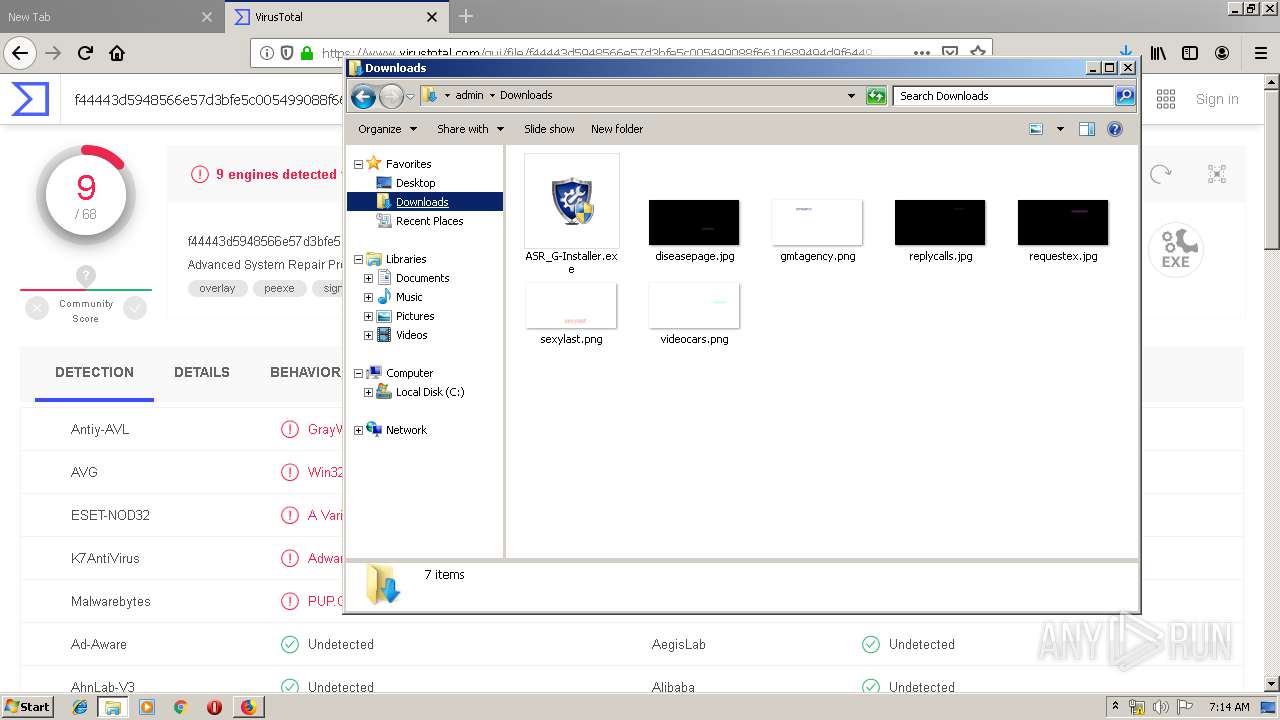Screen dimensions: 1280x720
Task: Toggle Firefox sidebar icon
Action: 1190,53
